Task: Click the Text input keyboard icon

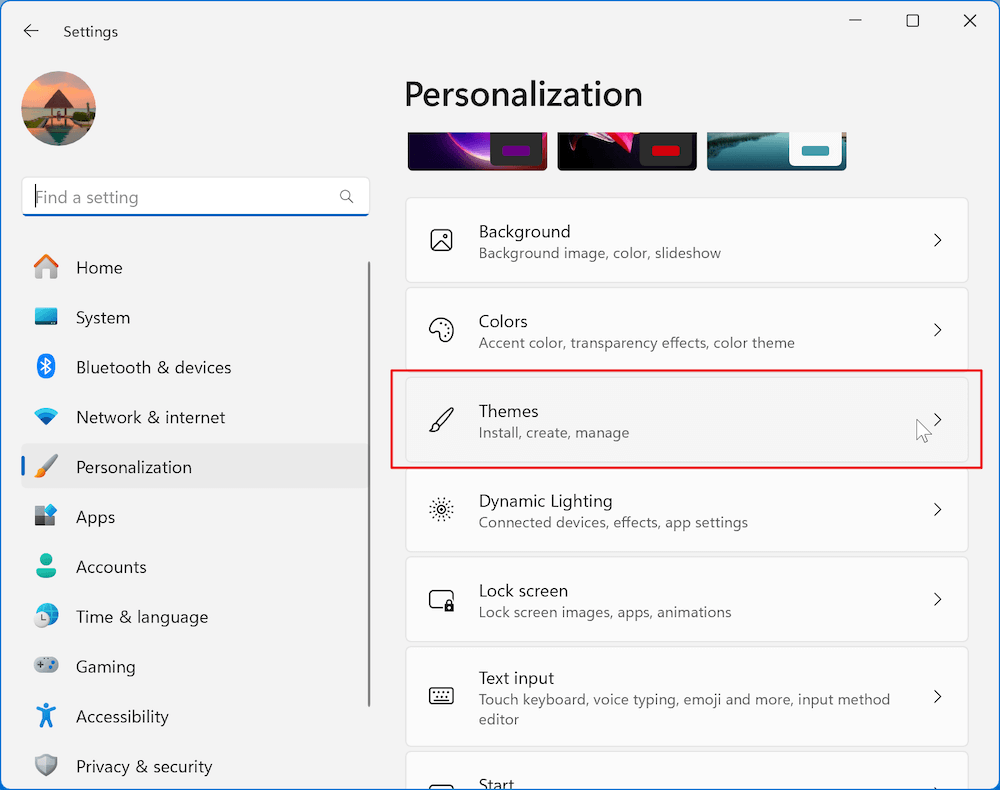Action: (441, 697)
